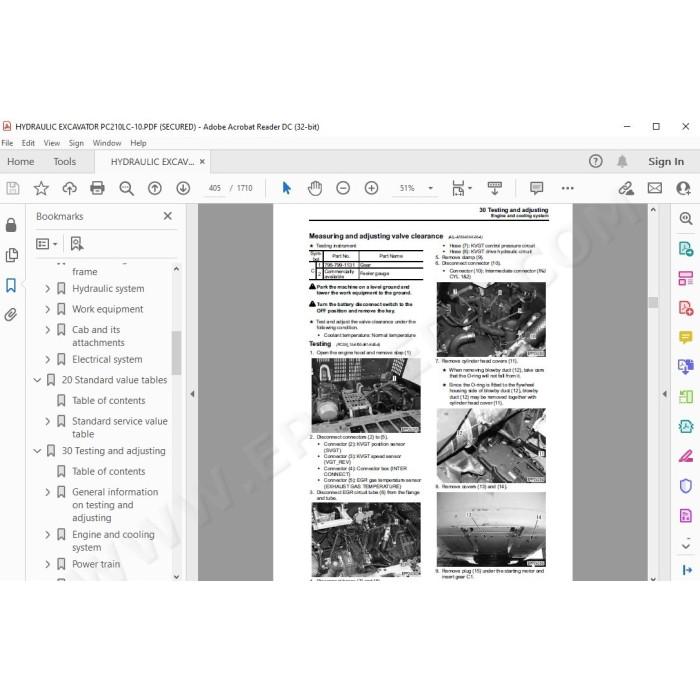
Task: Collapse 20 Standard value tables
Action: [38, 380]
